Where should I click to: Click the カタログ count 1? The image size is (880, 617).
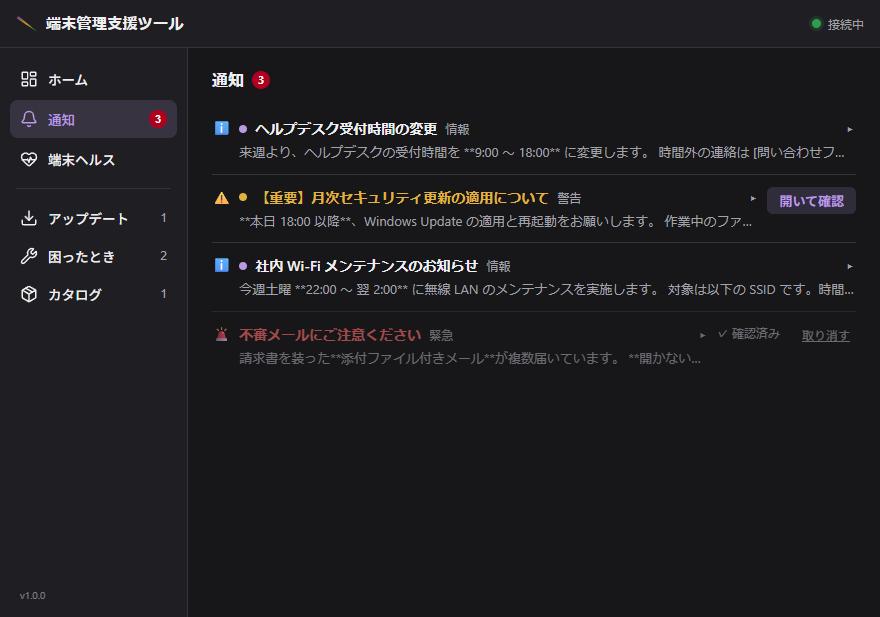pos(163,294)
